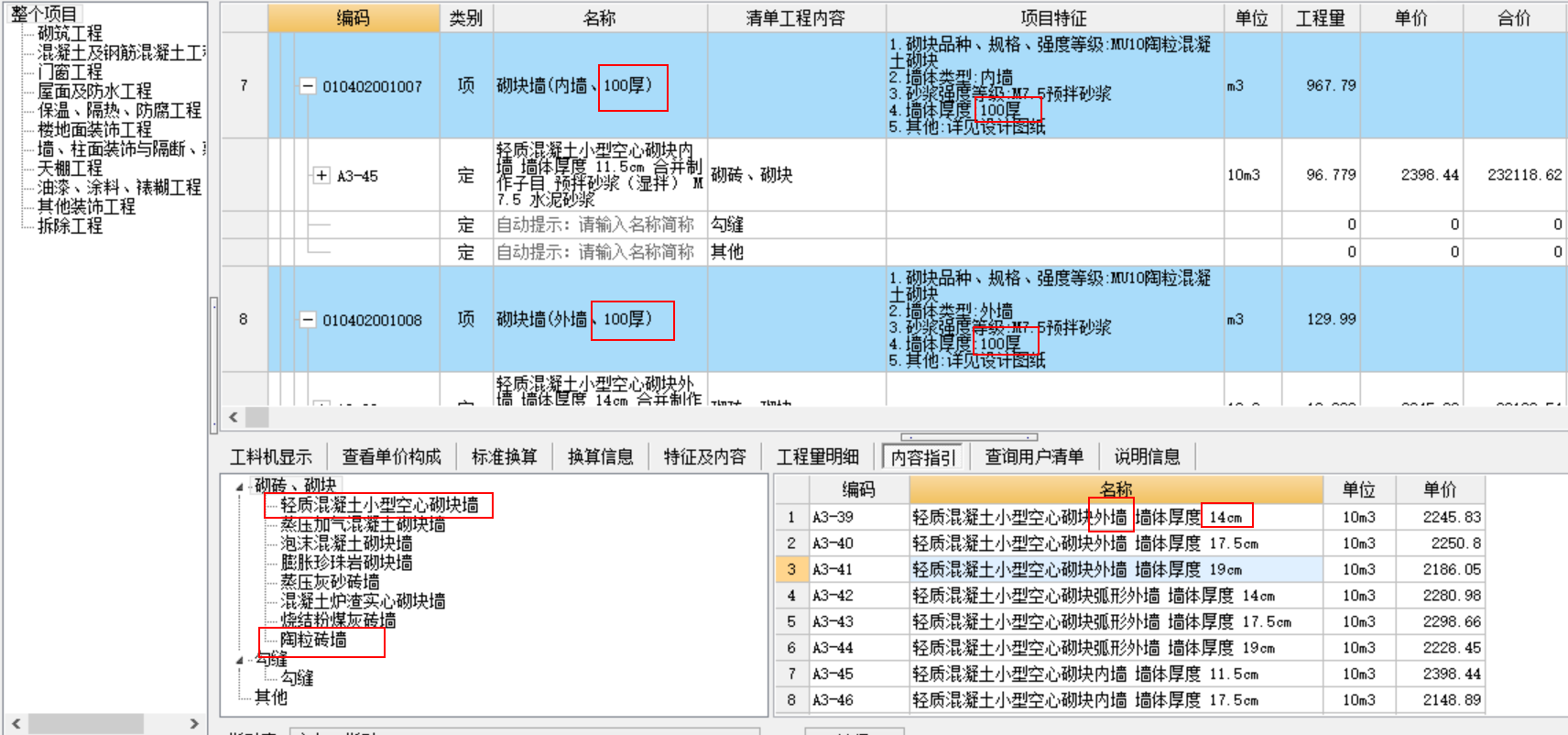
Task: Click name cell 砌块墙(内墙、100厚)
Action: (600, 85)
